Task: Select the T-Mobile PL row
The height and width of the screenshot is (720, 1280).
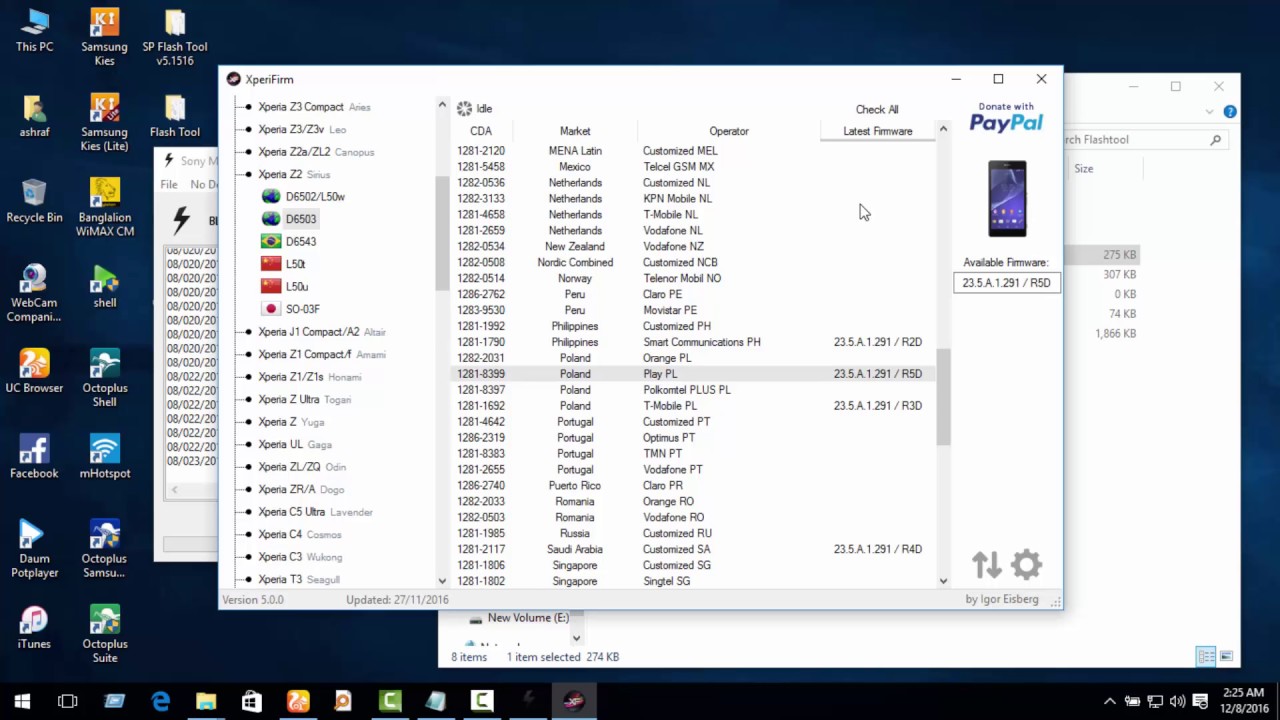Action: 691,406
